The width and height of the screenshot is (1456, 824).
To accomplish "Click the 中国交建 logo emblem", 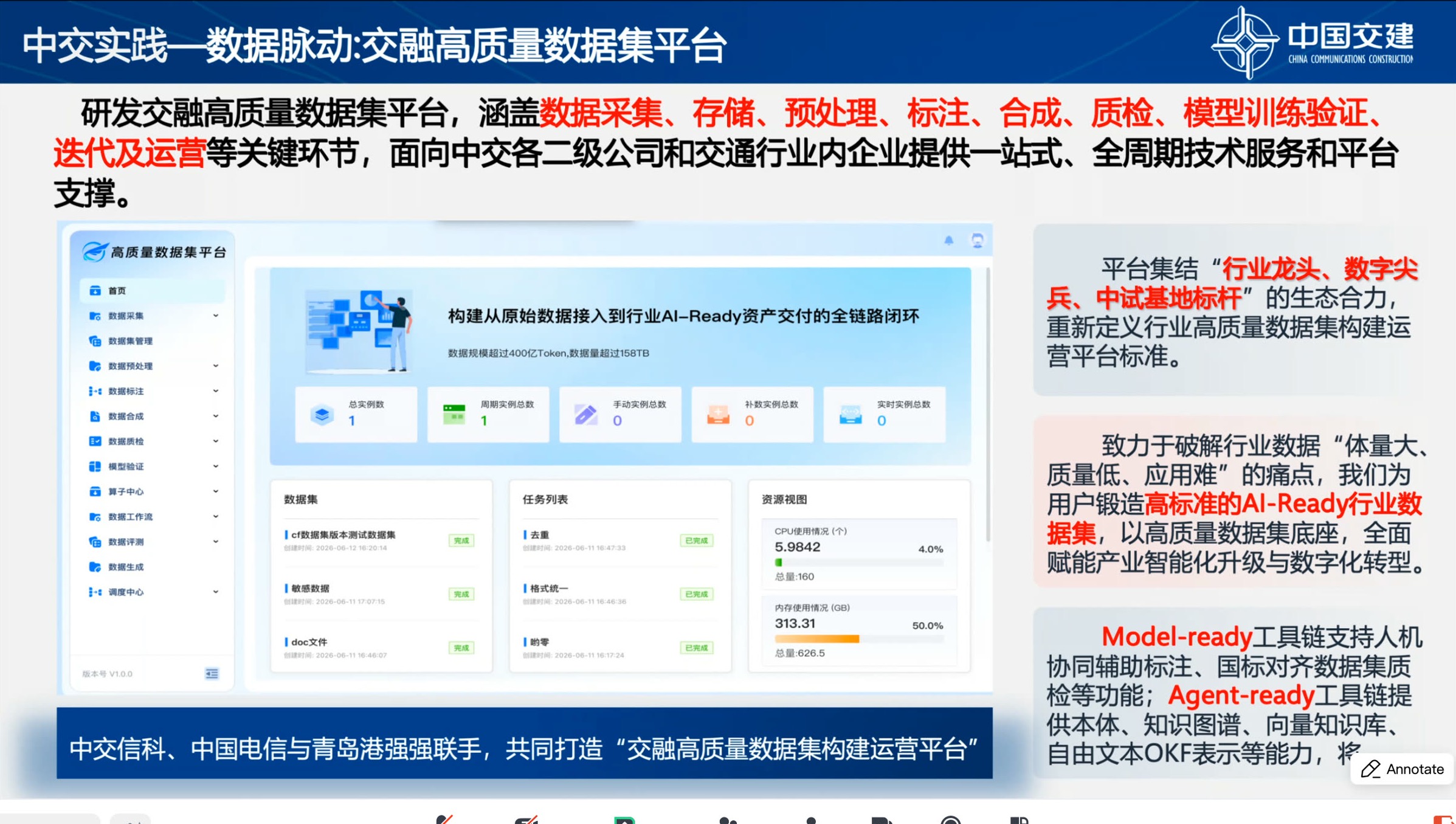I will (1246, 41).
